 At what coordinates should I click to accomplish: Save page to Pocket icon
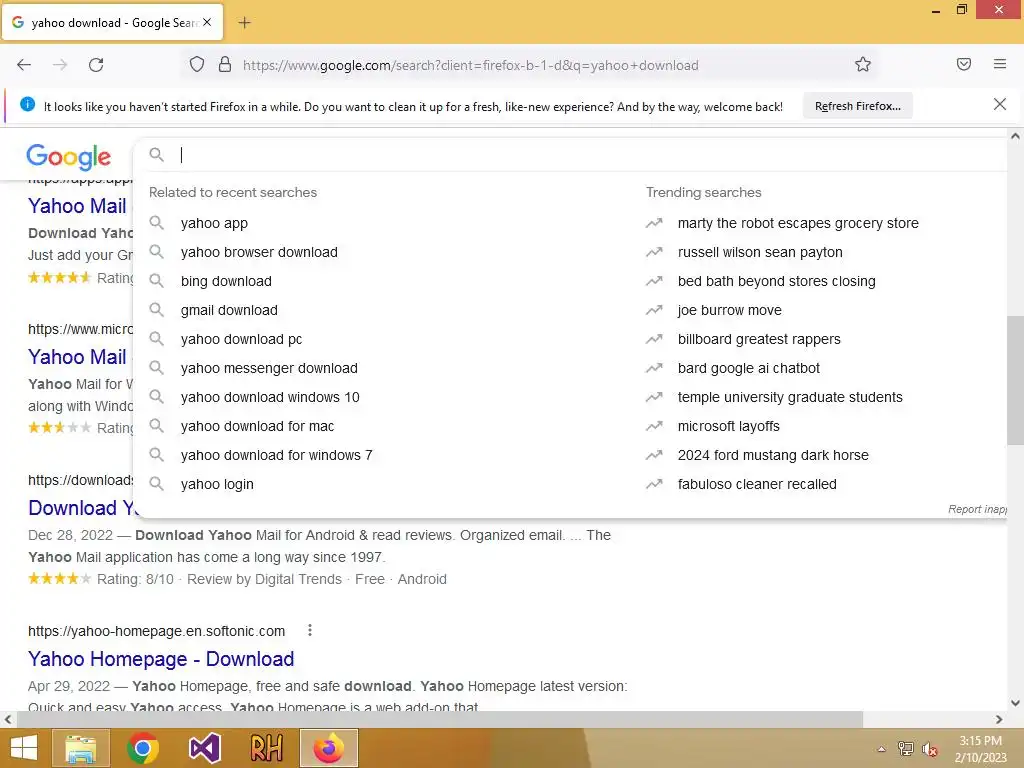[x=964, y=64]
